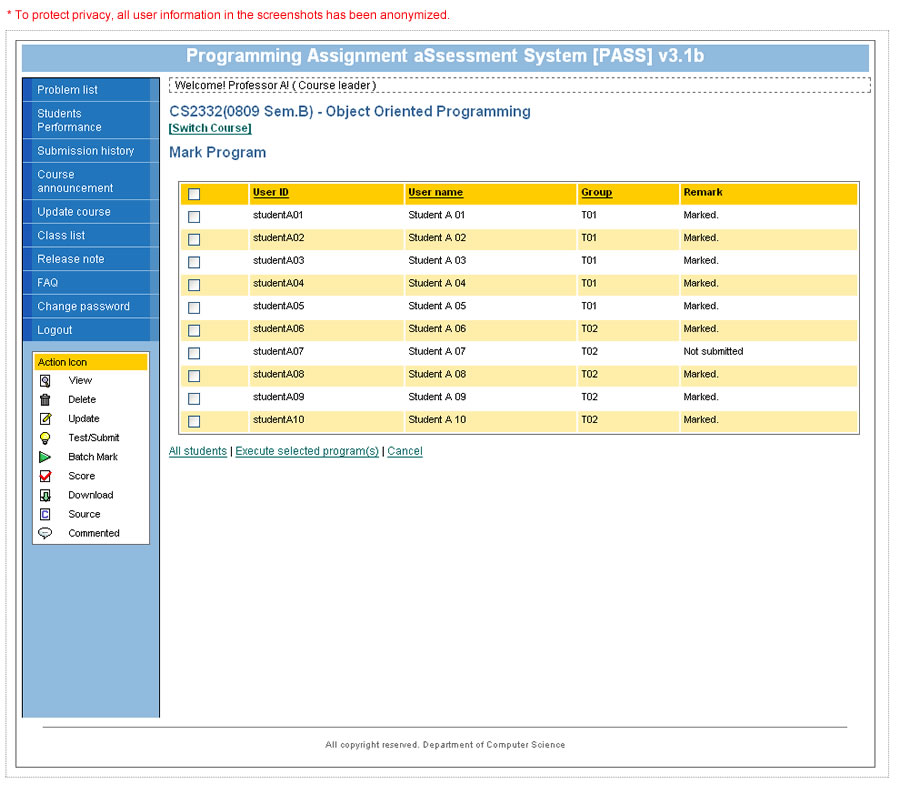900x785 pixels.
Task: Check the box next to studentA10
Action: click(194, 421)
